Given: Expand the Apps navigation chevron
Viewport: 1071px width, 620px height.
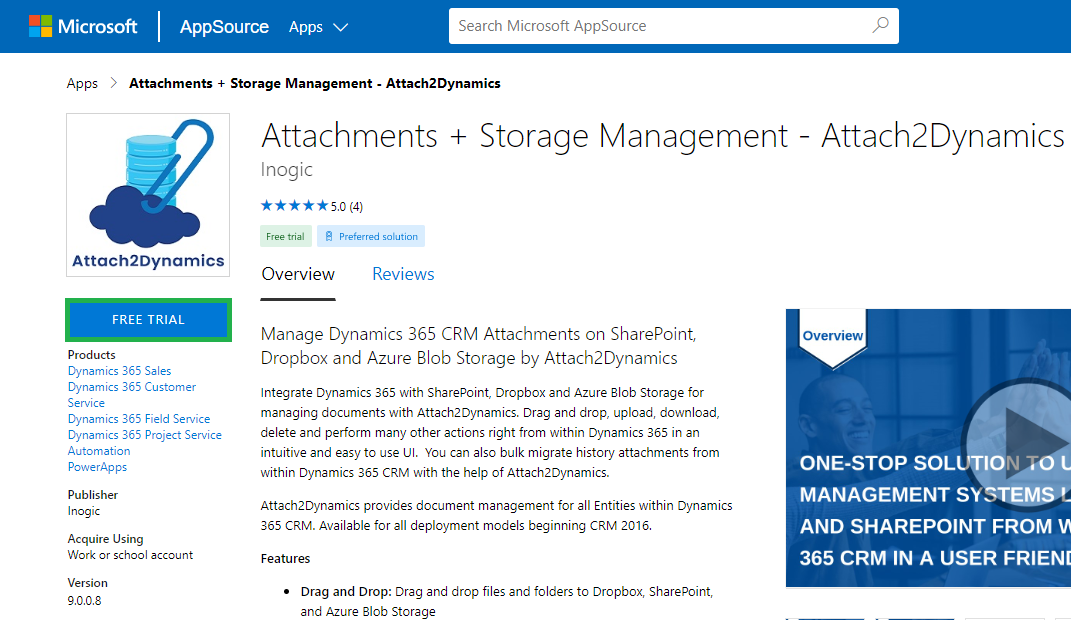Looking at the screenshot, I should pyautogui.click(x=341, y=28).
